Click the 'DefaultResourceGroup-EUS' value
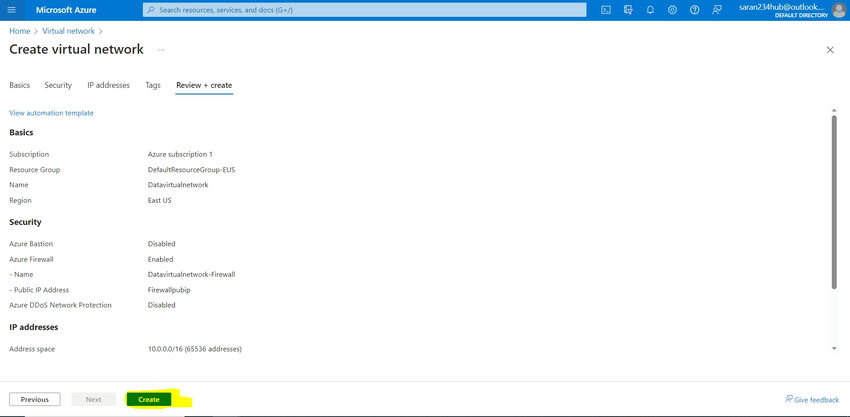Viewport: 850px width, 417px height. pos(191,170)
